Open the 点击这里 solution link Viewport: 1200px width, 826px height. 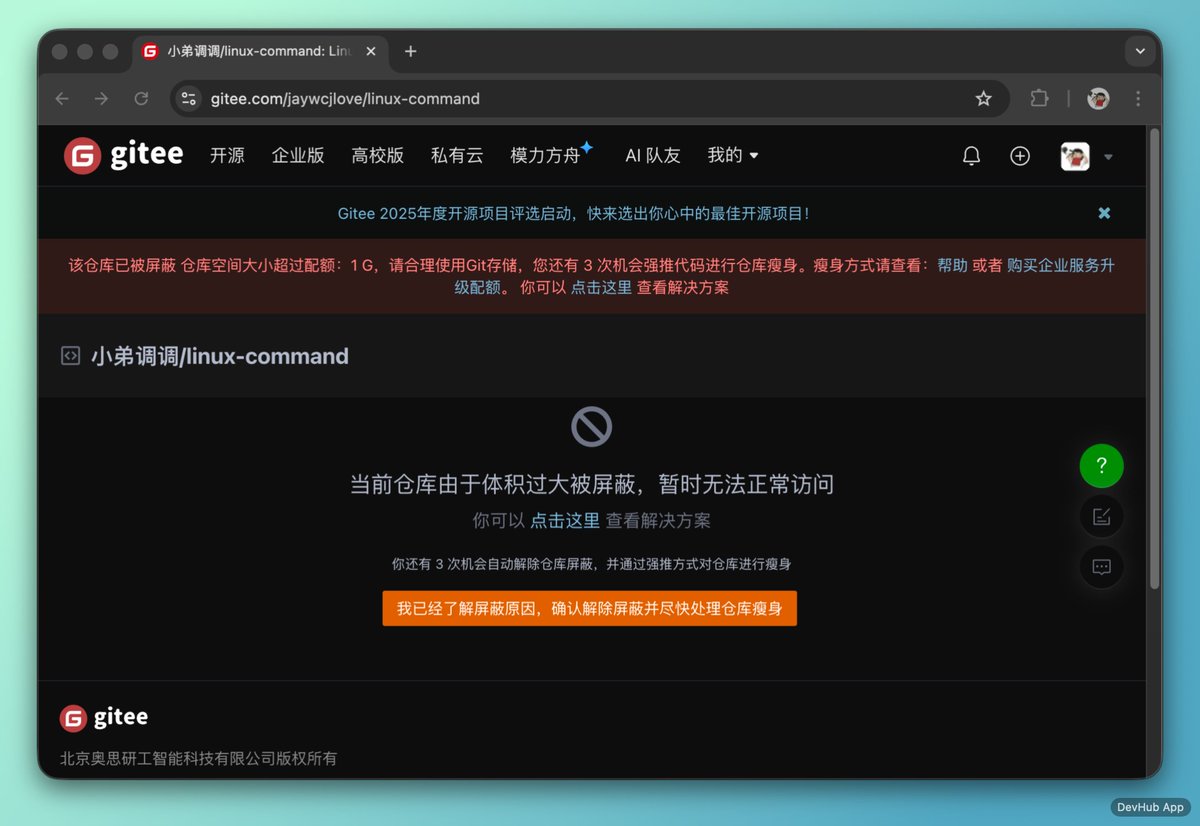click(x=564, y=520)
